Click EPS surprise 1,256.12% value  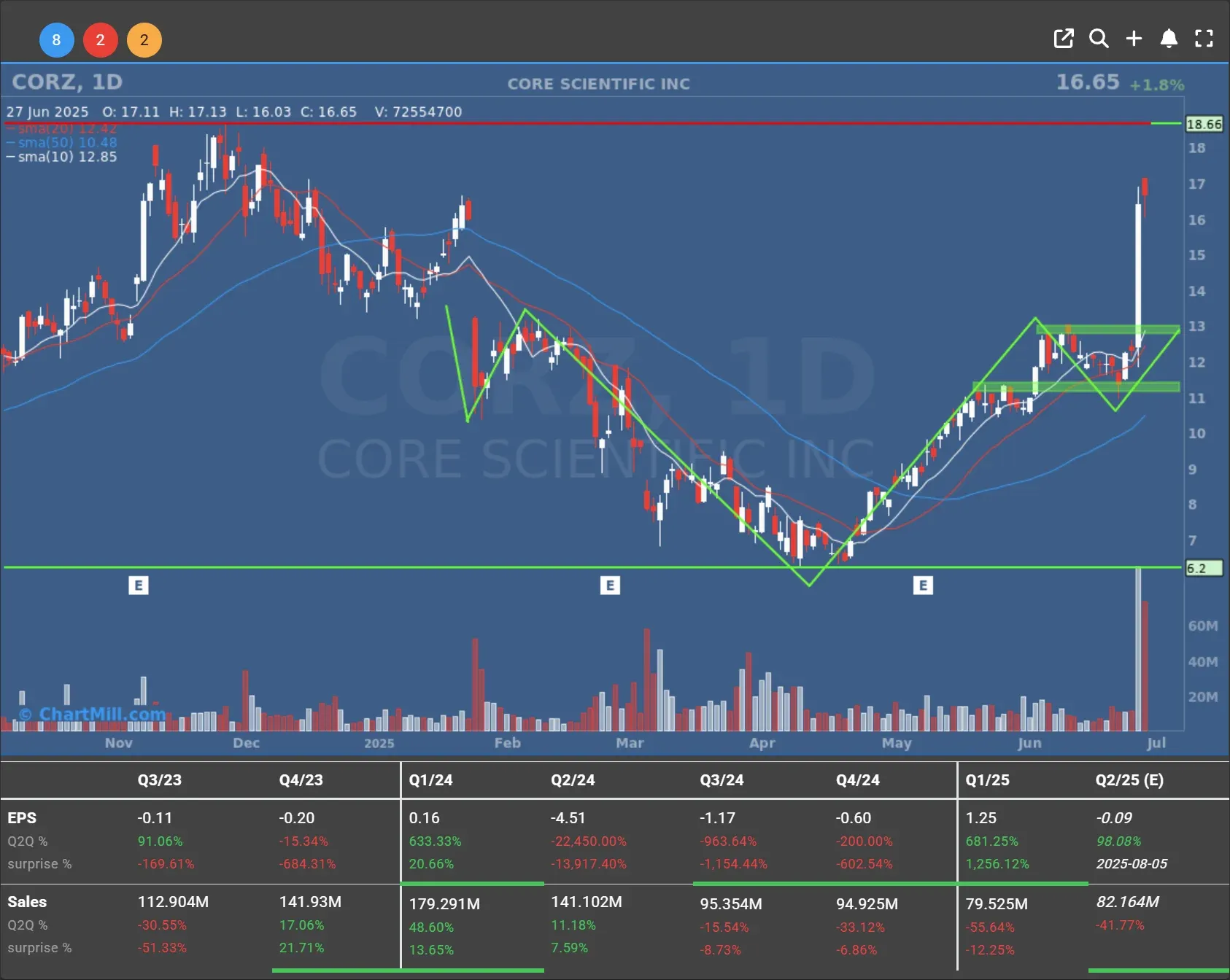coord(997,864)
